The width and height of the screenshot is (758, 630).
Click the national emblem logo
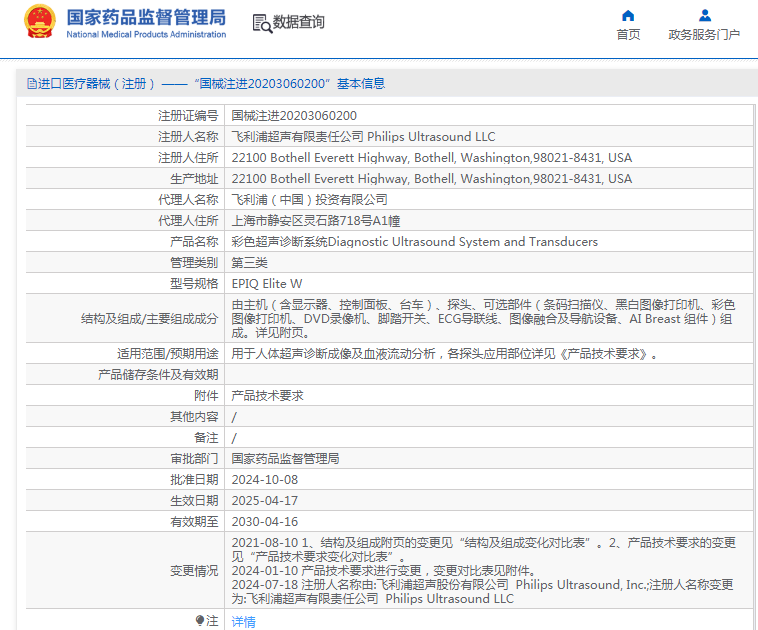pyautogui.click(x=40, y=22)
